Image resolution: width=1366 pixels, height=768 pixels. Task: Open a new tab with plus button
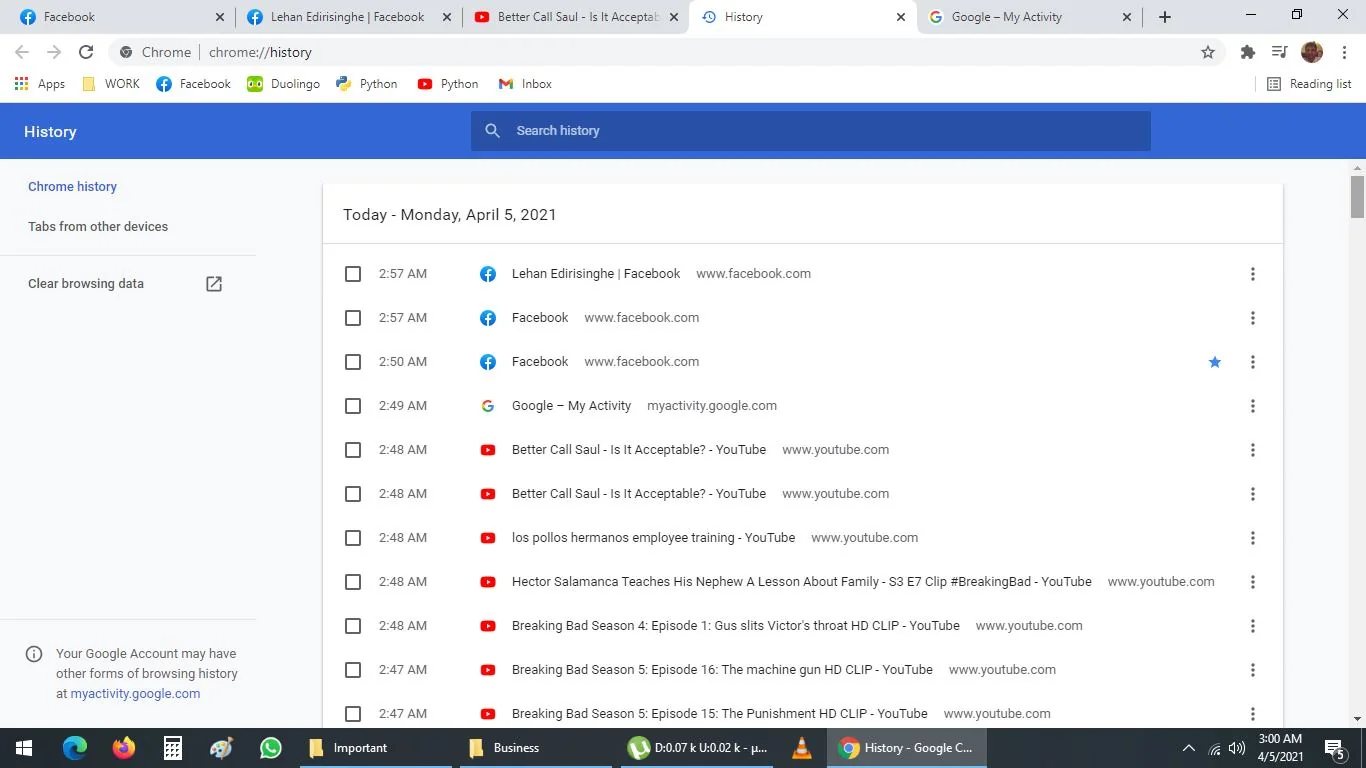(1165, 17)
